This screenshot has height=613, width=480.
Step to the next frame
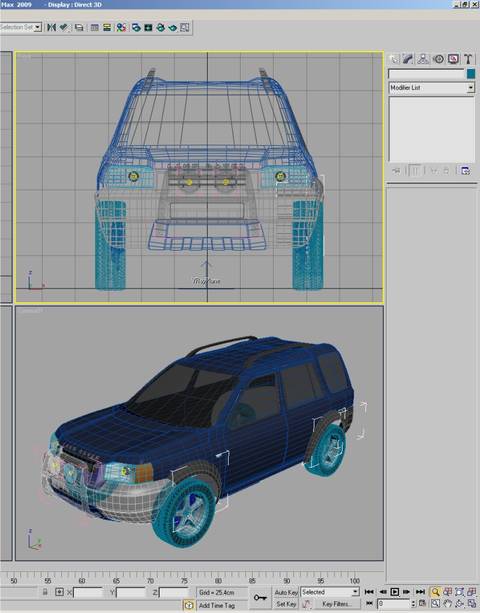click(x=407, y=592)
